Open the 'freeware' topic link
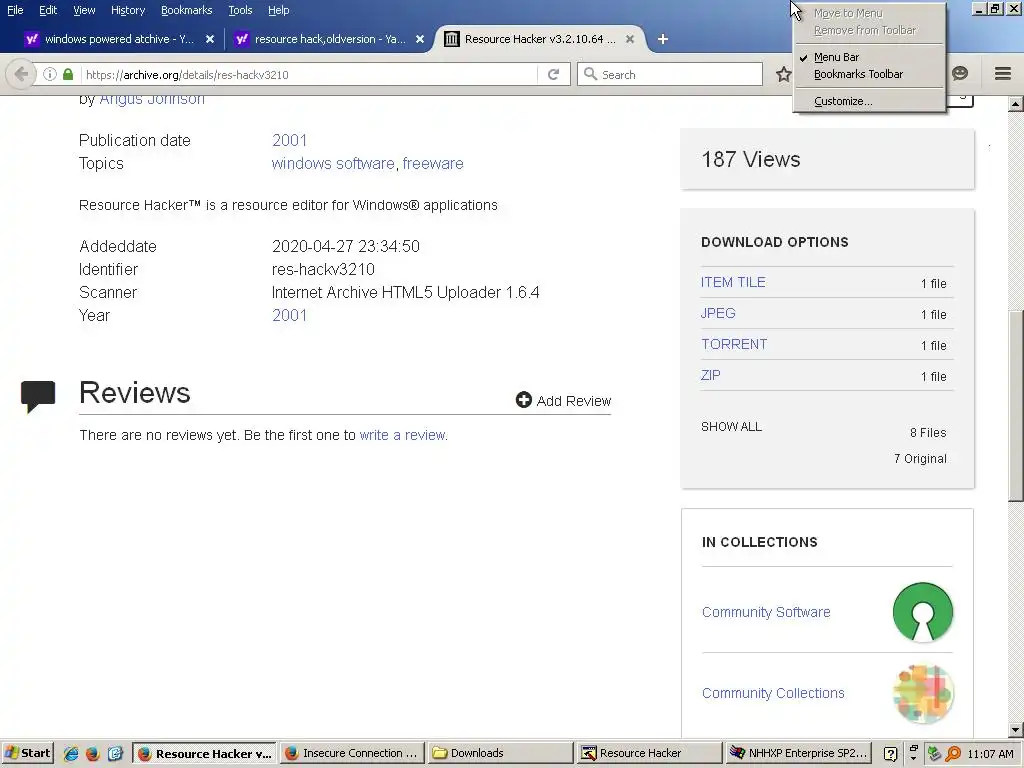 coord(432,163)
